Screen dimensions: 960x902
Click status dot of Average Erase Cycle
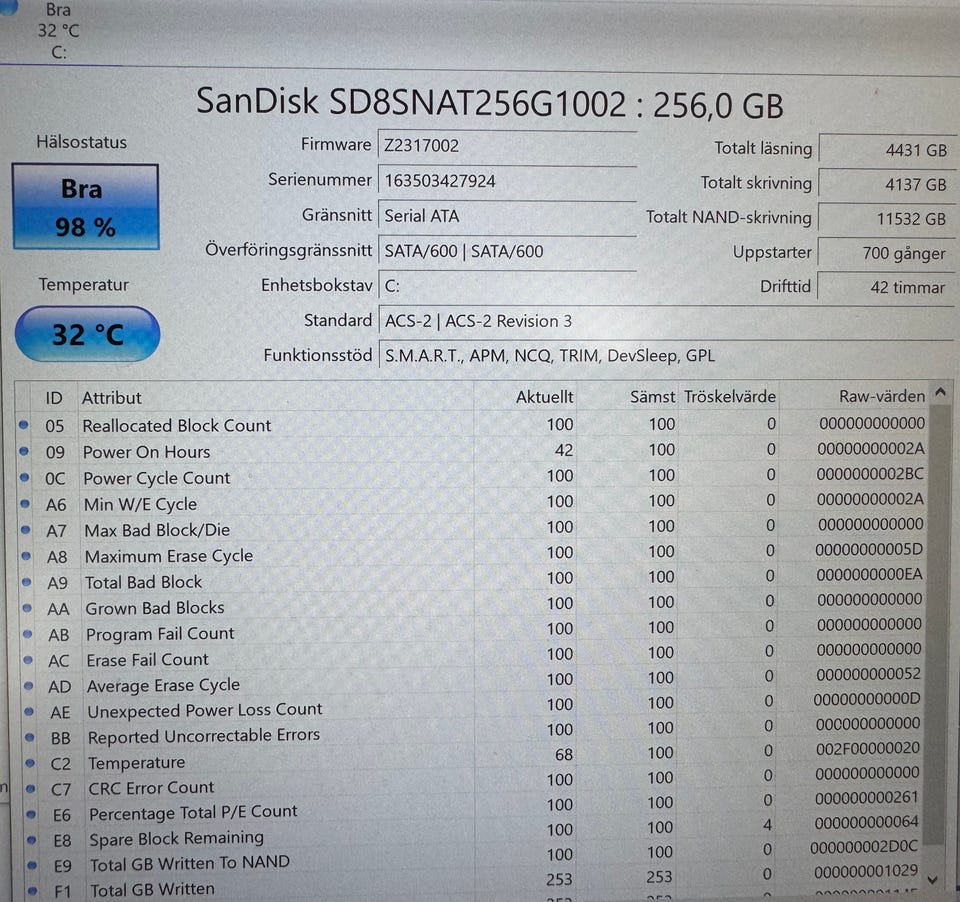[x=29, y=686]
